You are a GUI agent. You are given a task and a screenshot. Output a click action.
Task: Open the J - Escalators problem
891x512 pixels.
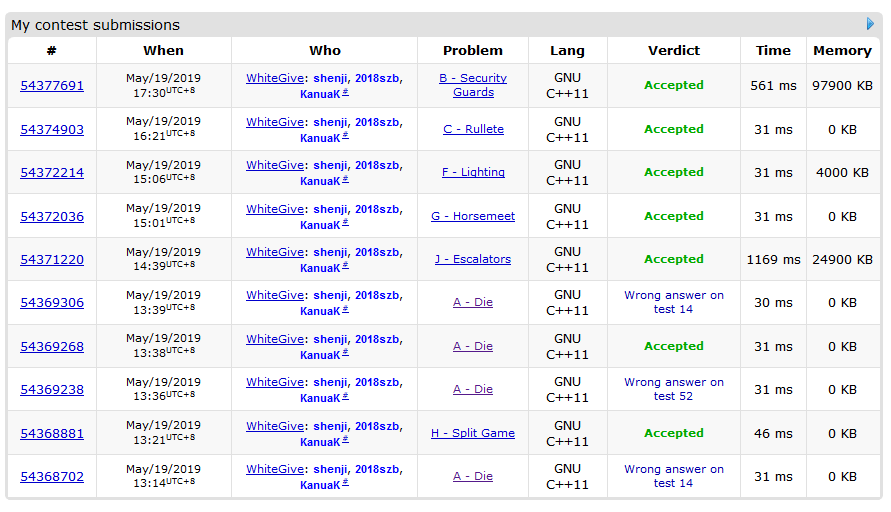pyautogui.click(x=473, y=259)
